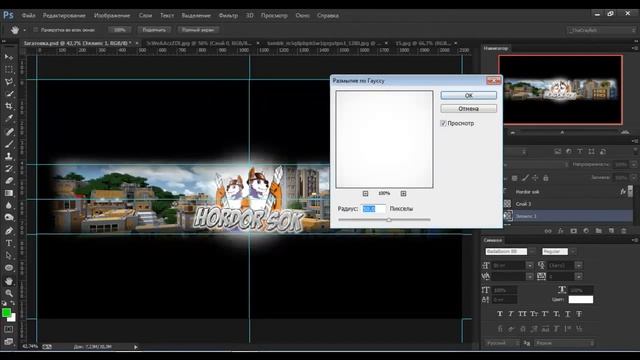Image resolution: width=640 pixels, height=360 pixels.
Task: Select the Magic Wand tool
Action: coord(9,94)
